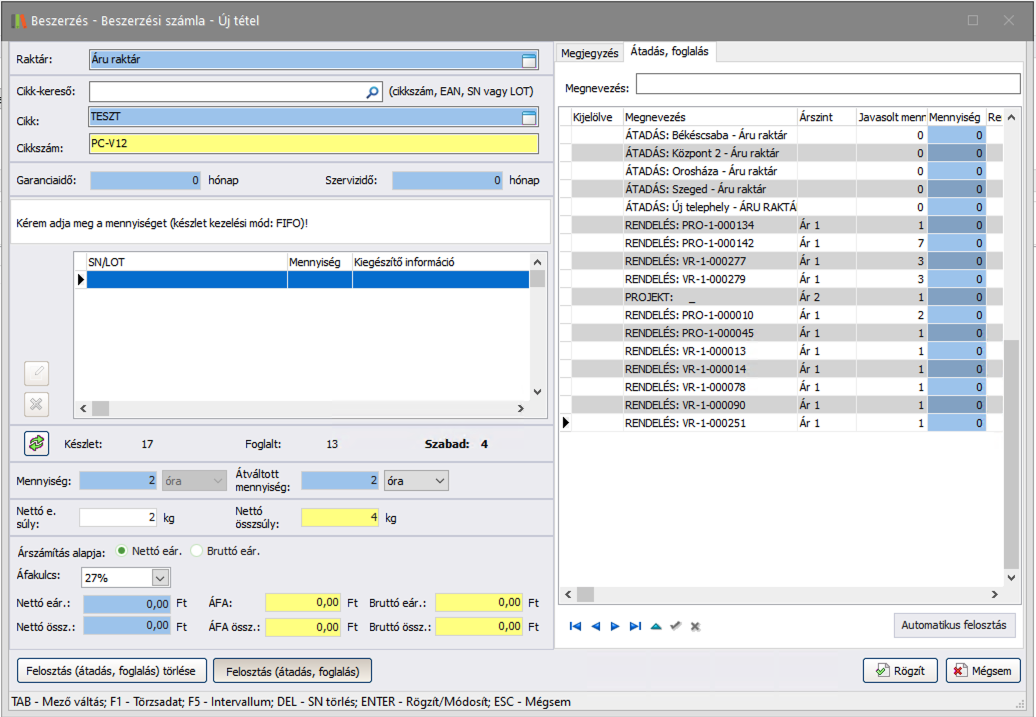The image size is (1036, 717).
Task: Jump to last record in navigator
Action: [635, 626]
